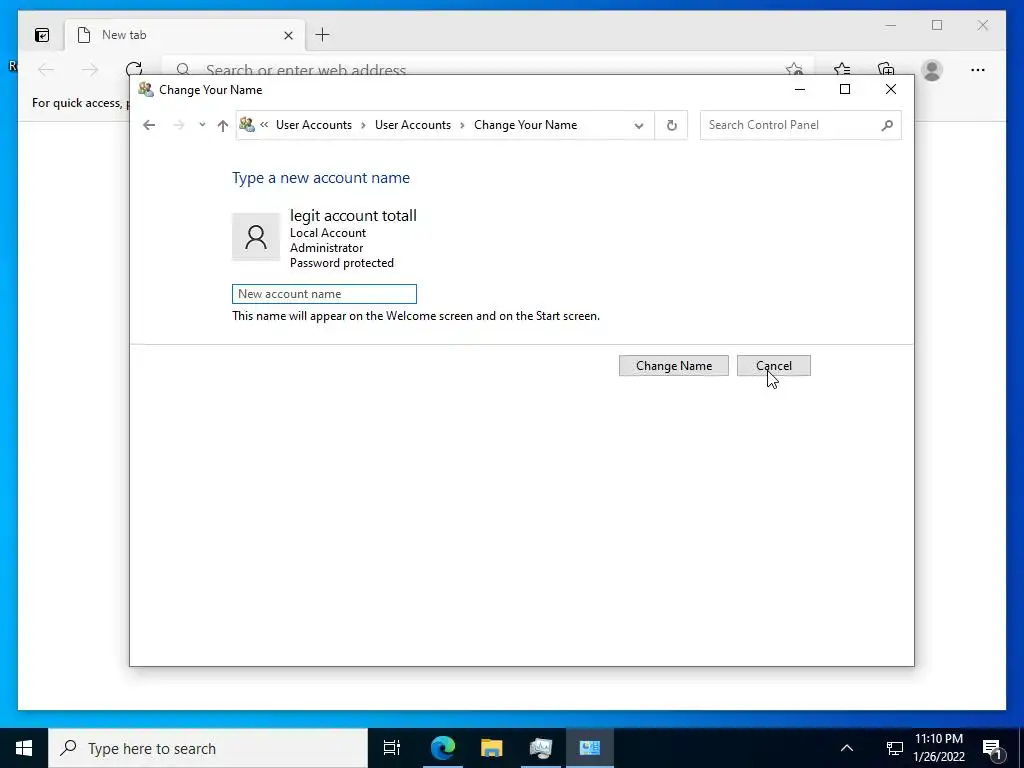Open Microsoft Edge from taskbar
1024x768 pixels.
pos(442,748)
